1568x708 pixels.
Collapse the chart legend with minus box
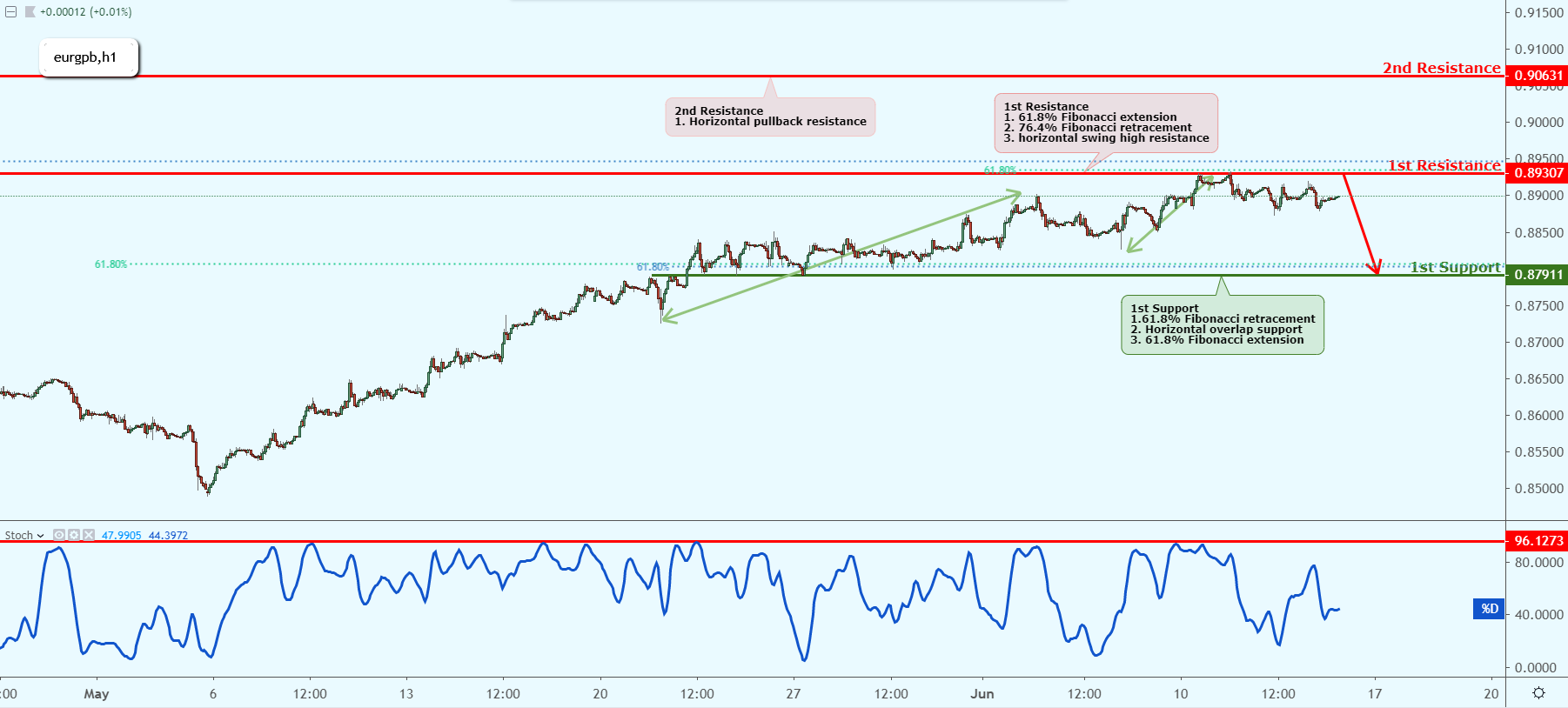[x=10, y=12]
